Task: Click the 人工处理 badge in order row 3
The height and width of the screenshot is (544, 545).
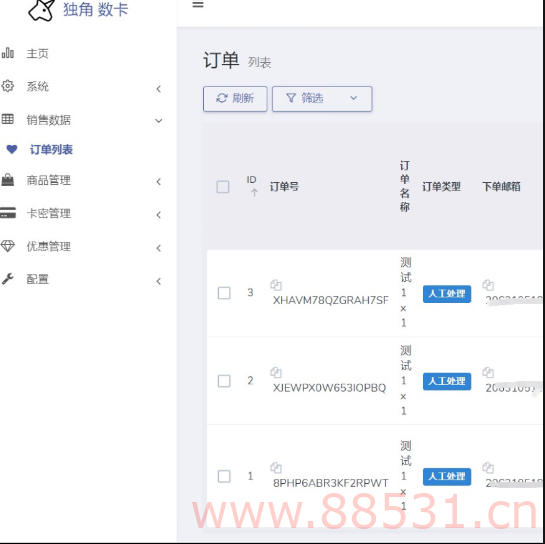Action: pos(447,294)
